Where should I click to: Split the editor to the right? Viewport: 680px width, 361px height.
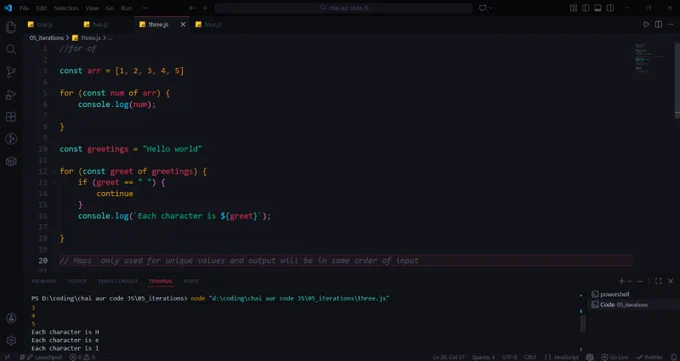[658, 24]
